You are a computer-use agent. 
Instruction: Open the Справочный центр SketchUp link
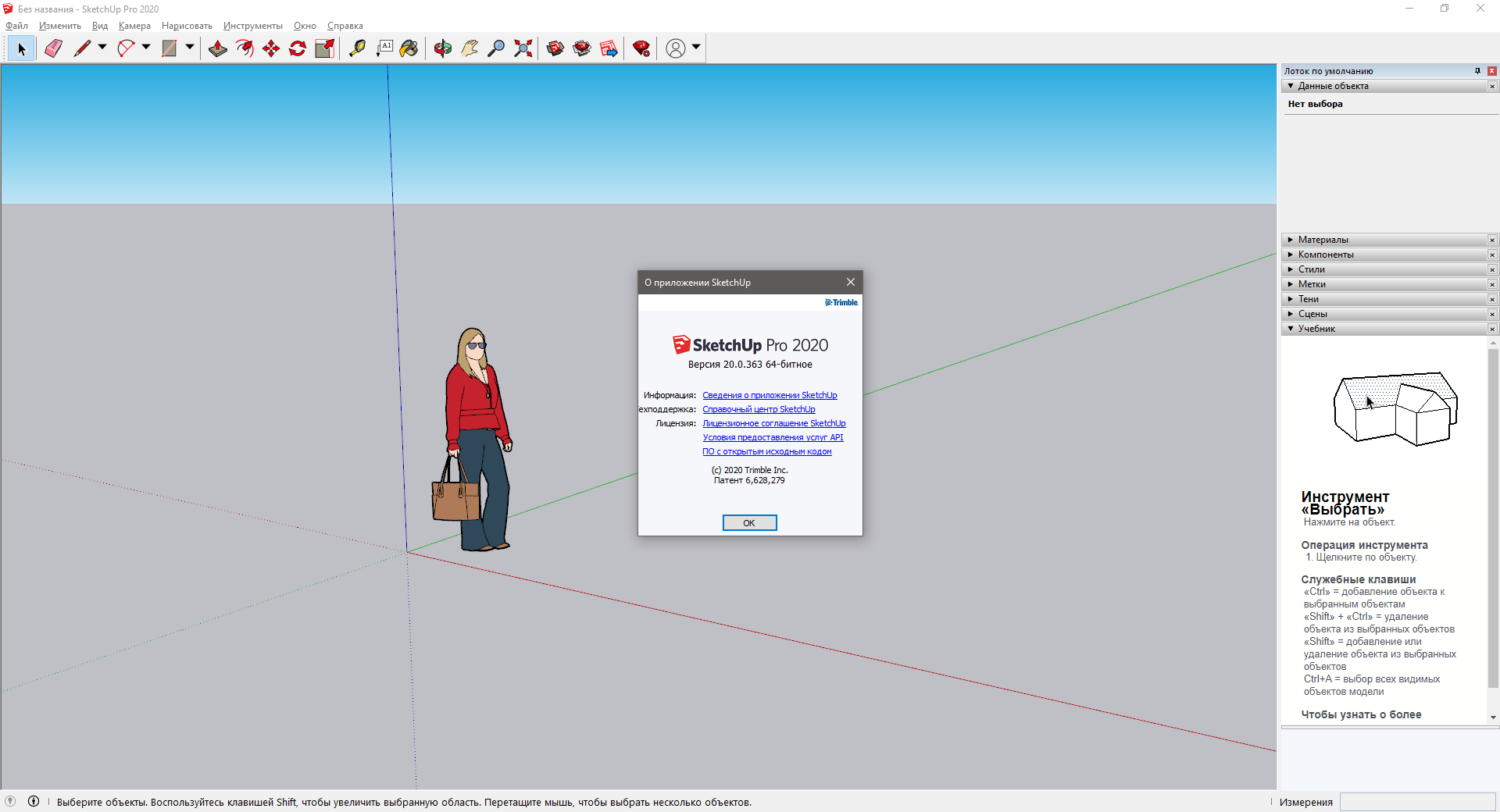[x=759, y=409]
